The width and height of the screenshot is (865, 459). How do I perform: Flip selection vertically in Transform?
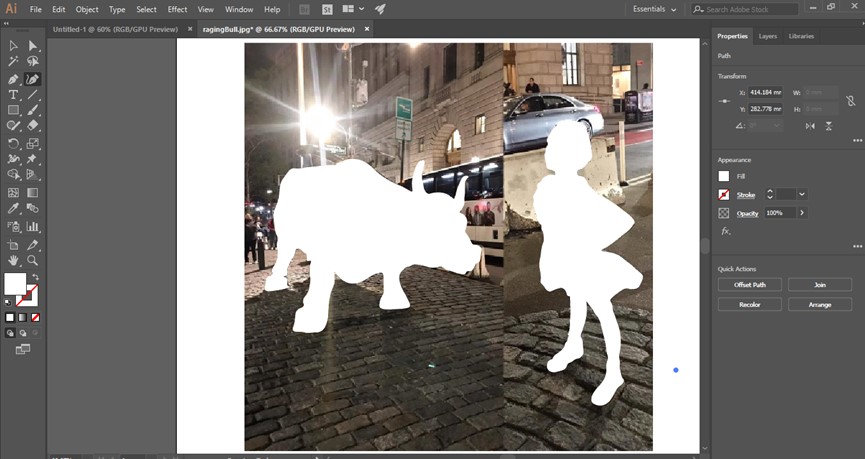pos(829,126)
